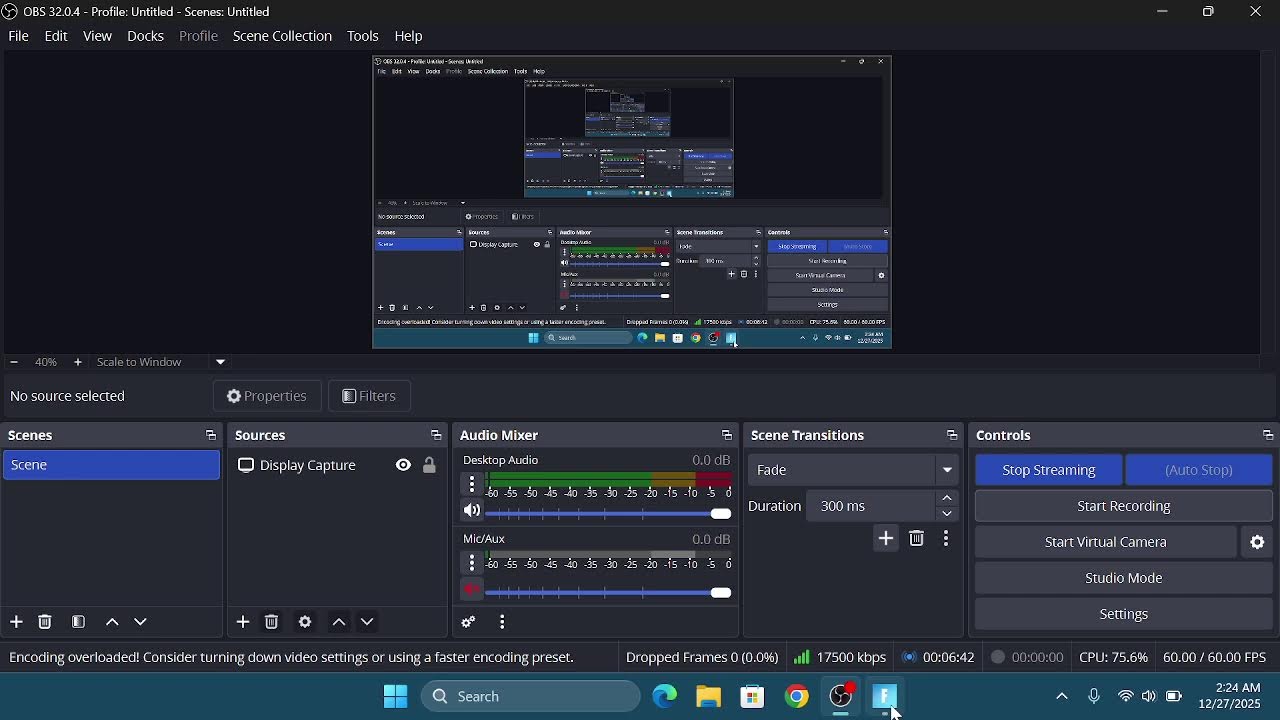Image resolution: width=1280 pixels, height=720 pixels.
Task: Adjust Desktop Audio volume slider
Action: click(609, 514)
